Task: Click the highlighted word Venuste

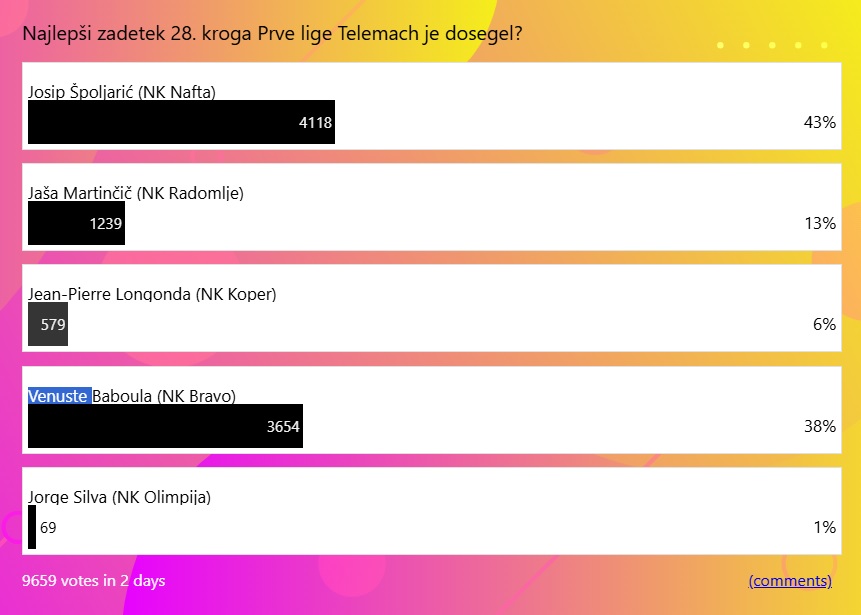Action: (x=59, y=396)
